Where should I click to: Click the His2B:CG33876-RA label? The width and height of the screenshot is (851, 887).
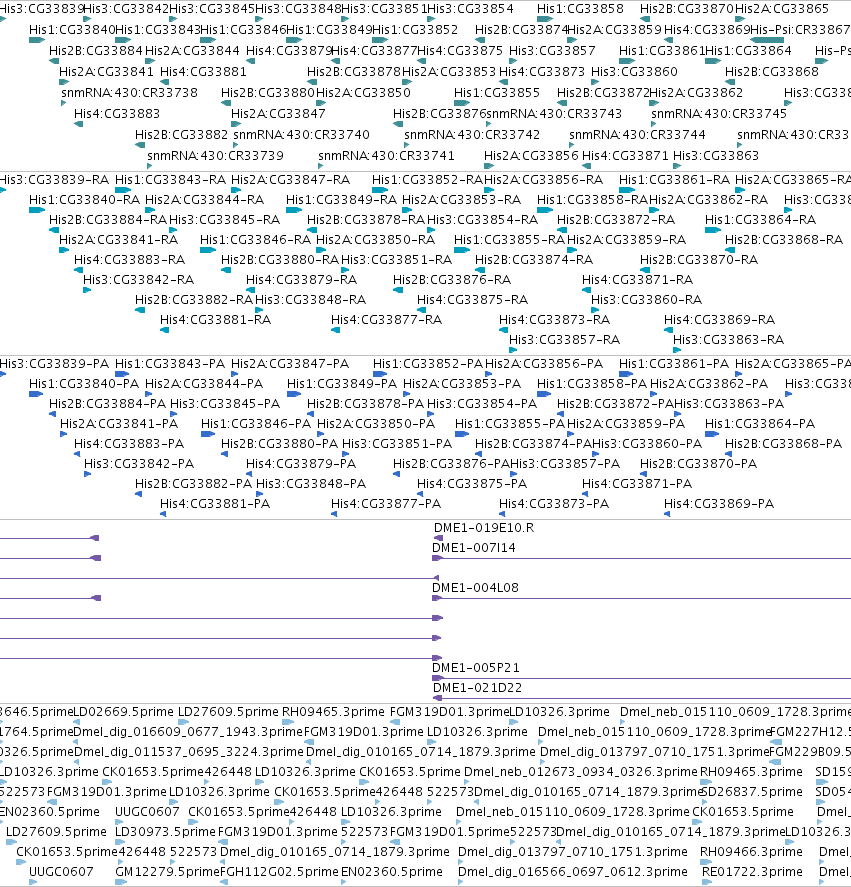tap(452, 279)
